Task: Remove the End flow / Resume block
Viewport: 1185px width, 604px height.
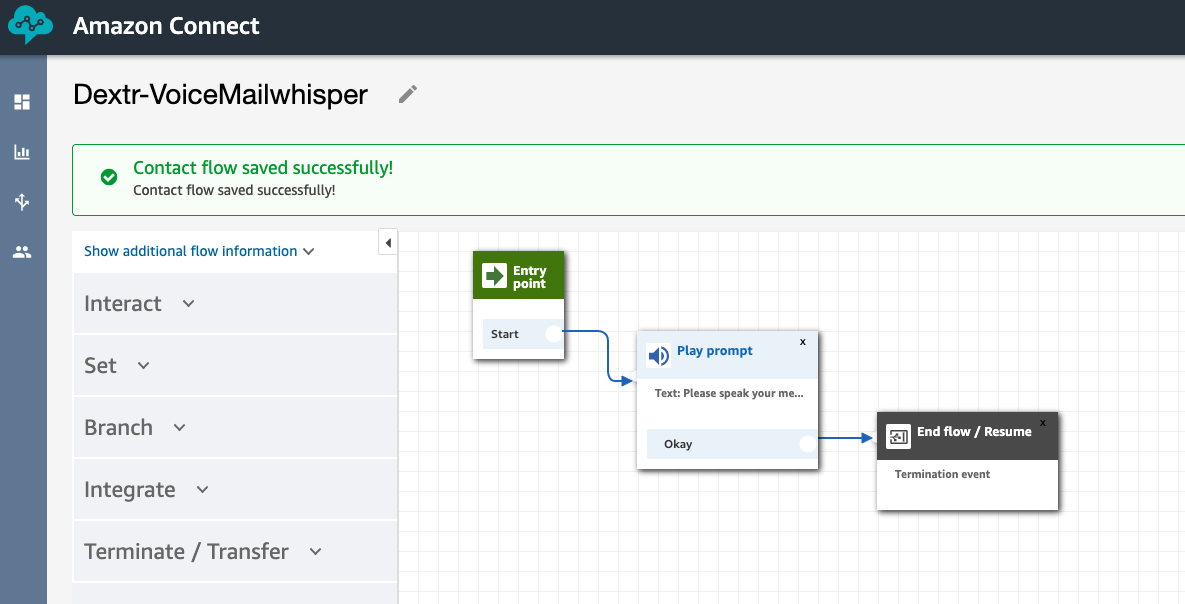Action: 1043,423
